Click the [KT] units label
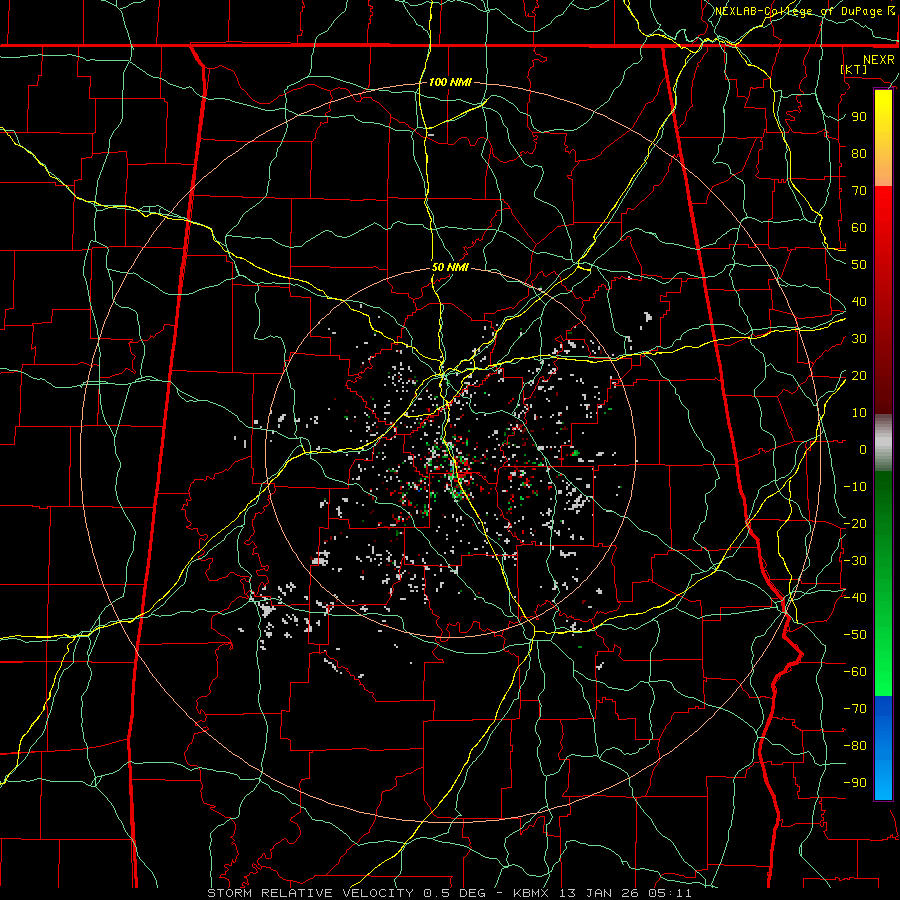 click(854, 69)
